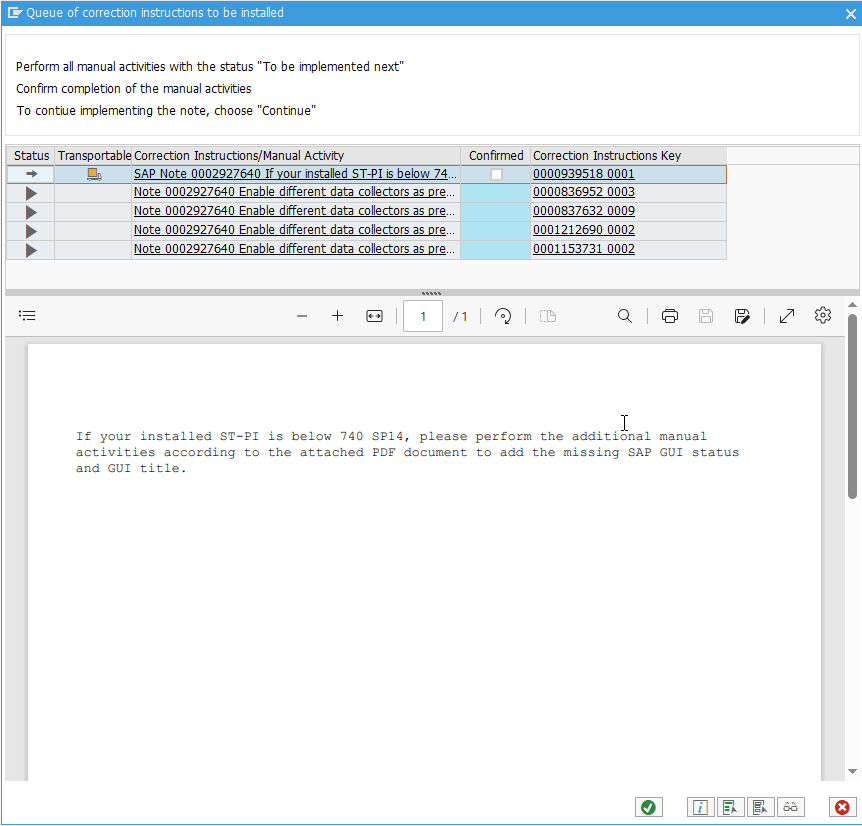Click the PDF page number field
Viewport: 862px width, 826px height.
423,316
